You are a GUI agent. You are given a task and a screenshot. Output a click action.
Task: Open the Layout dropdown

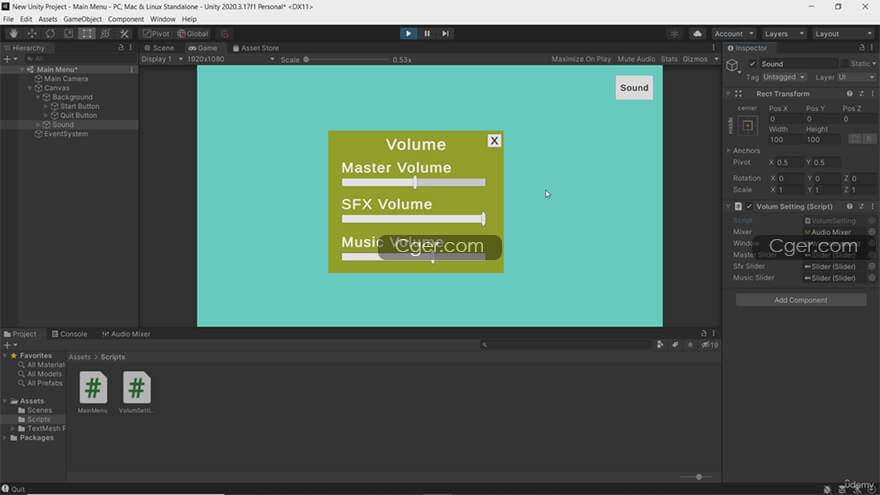pyautogui.click(x=842, y=34)
